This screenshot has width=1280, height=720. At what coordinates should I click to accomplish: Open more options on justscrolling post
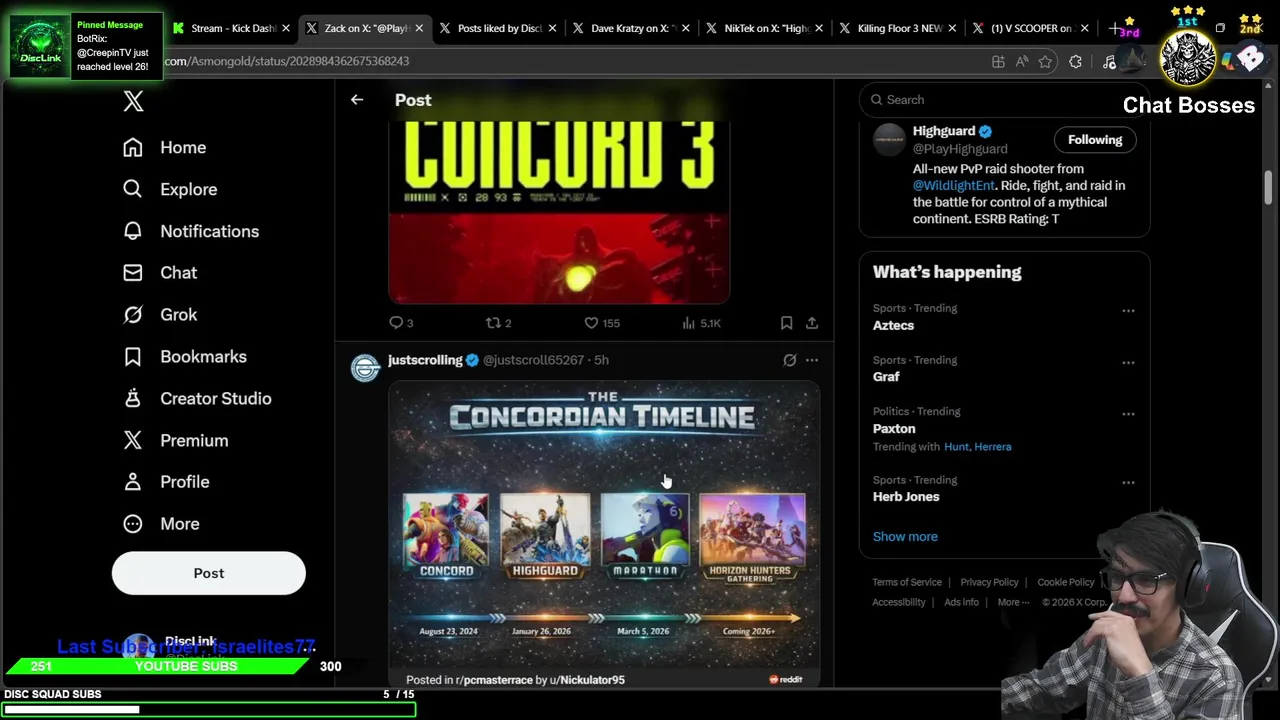(x=812, y=360)
